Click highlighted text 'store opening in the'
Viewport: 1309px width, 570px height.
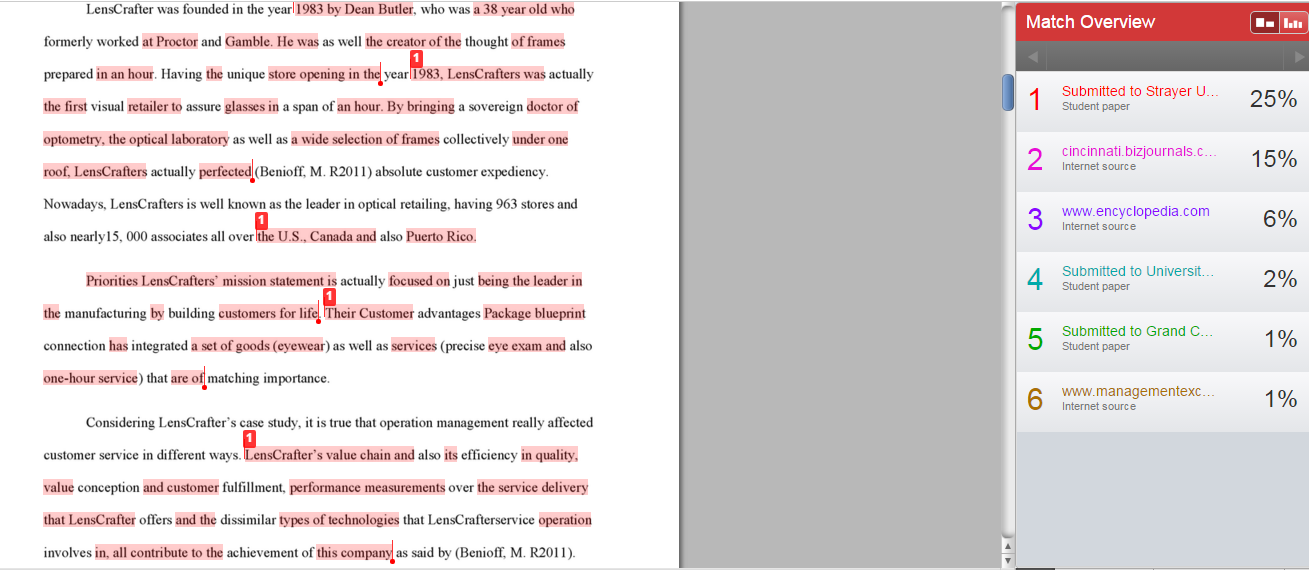click(324, 74)
